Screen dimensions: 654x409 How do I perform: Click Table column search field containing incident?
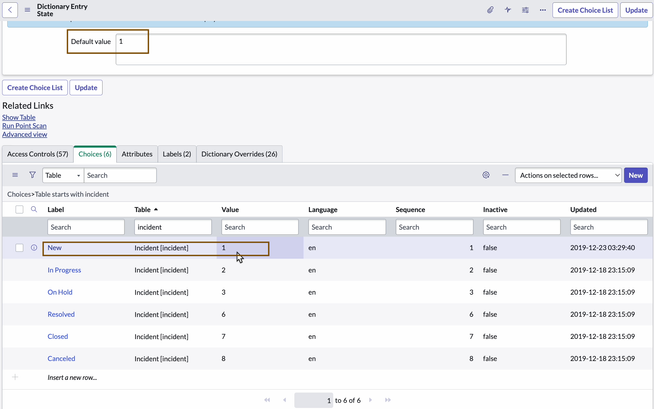coord(173,227)
